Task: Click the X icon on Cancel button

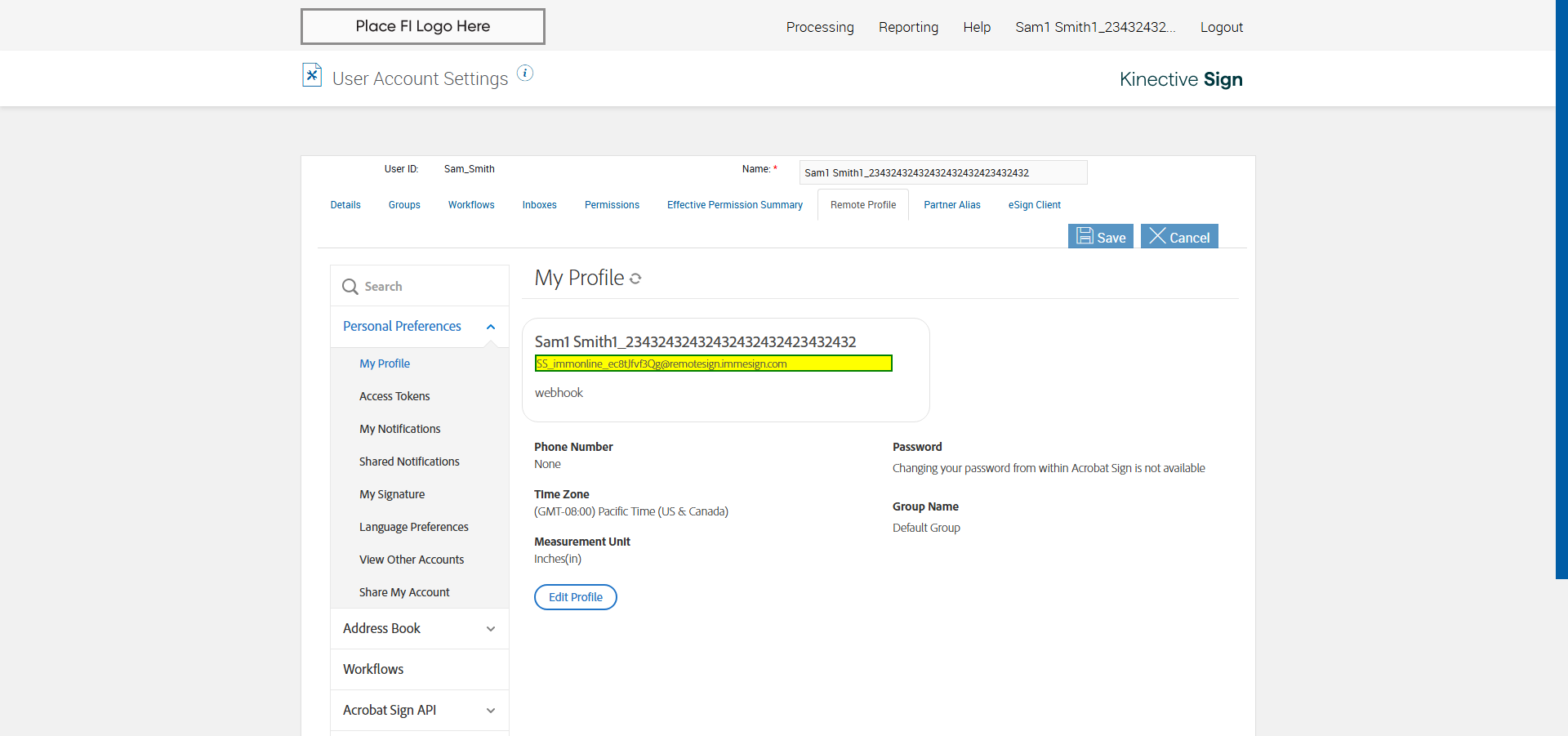Action: [1157, 236]
